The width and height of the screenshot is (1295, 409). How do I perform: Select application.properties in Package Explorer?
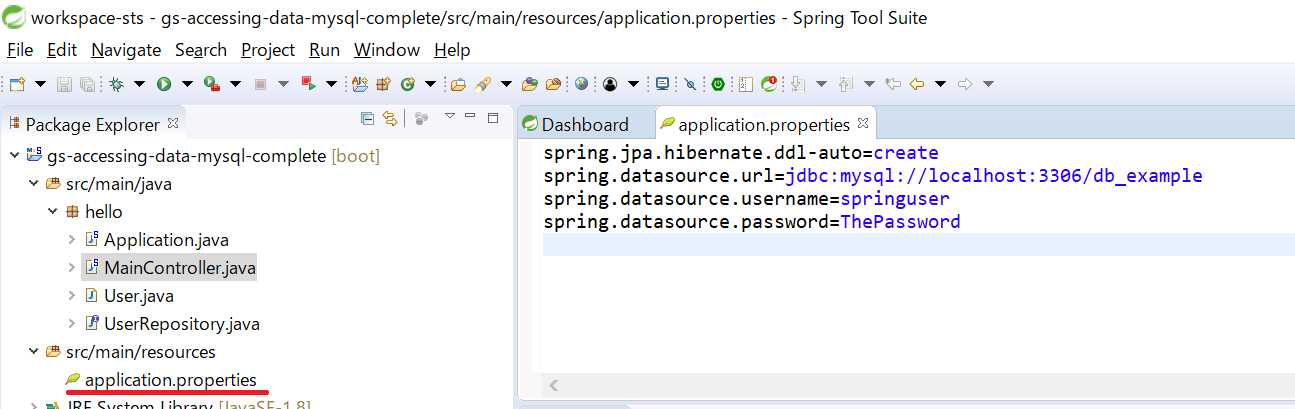[170, 380]
